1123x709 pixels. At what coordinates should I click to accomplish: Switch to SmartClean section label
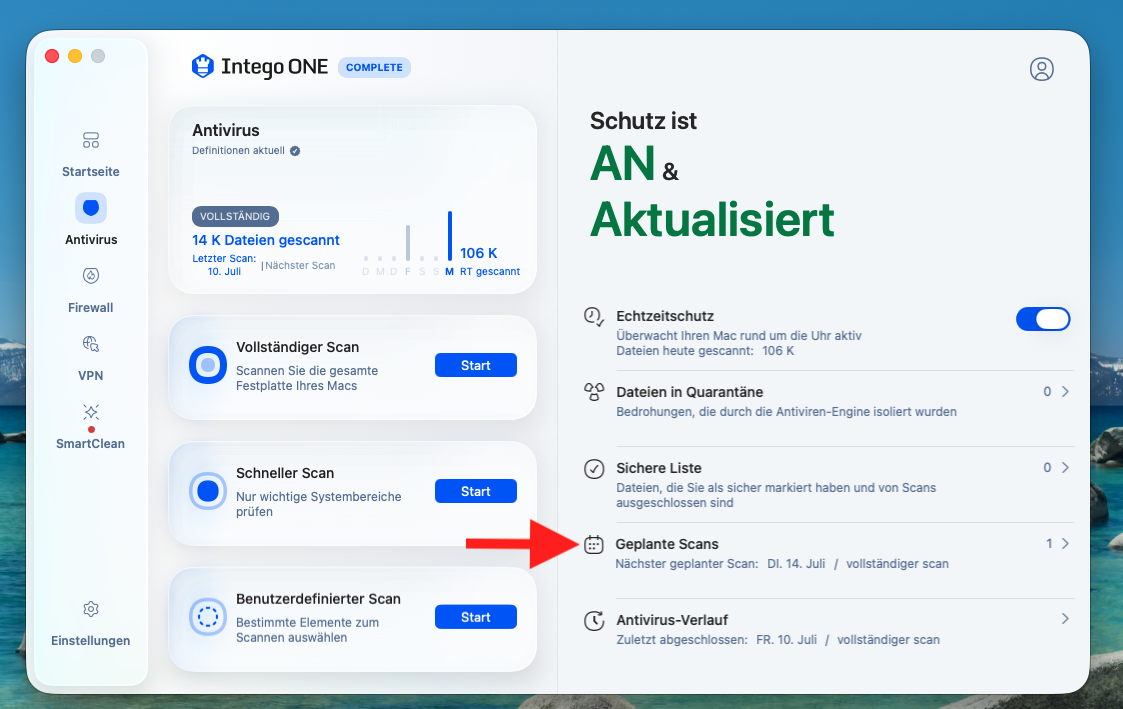click(x=91, y=444)
